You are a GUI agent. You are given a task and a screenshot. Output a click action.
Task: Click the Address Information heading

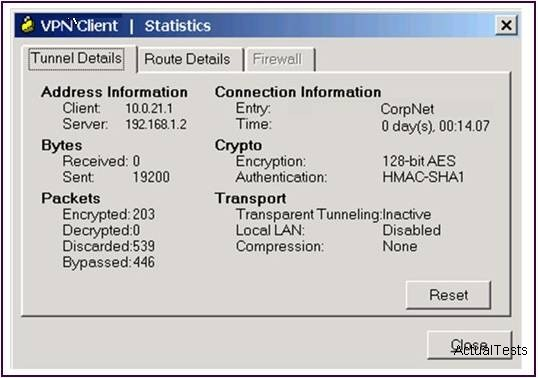(114, 92)
